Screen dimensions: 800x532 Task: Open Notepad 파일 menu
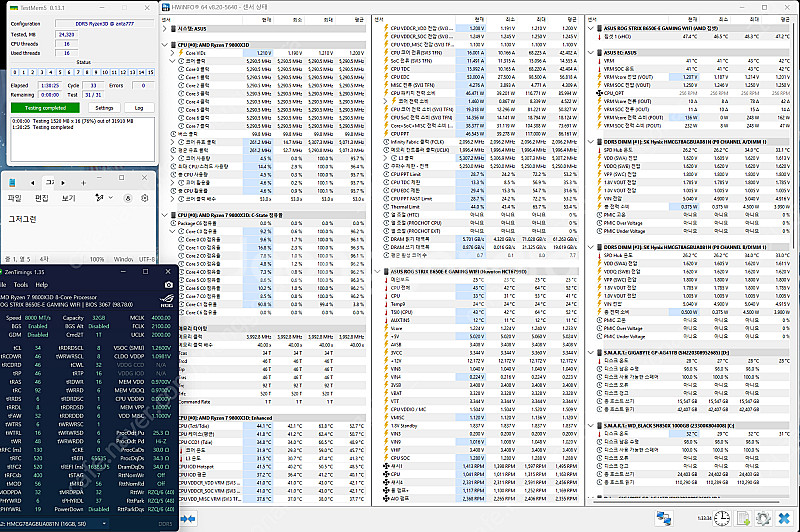pyautogui.click(x=14, y=198)
